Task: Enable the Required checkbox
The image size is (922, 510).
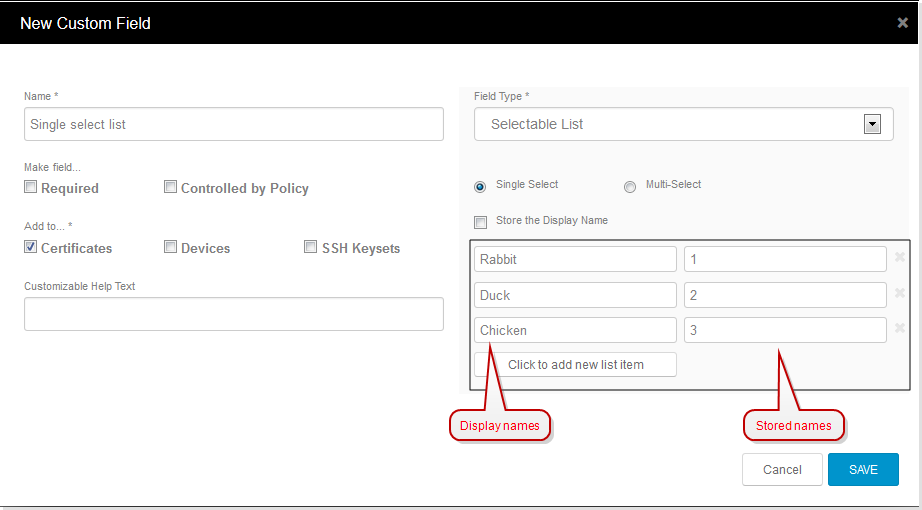Action: (31, 187)
